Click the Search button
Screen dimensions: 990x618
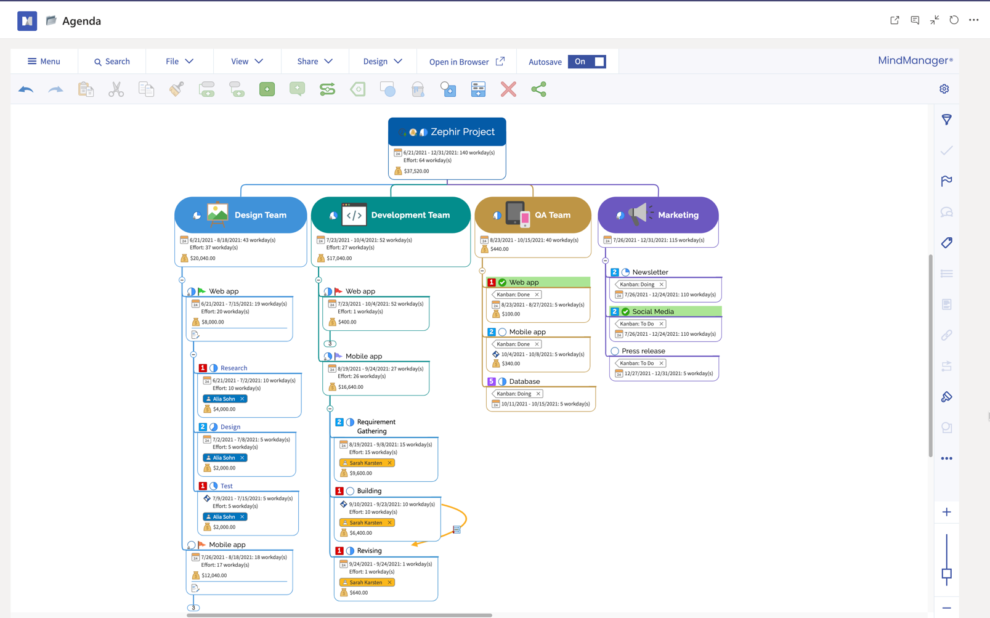pyautogui.click(x=111, y=62)
